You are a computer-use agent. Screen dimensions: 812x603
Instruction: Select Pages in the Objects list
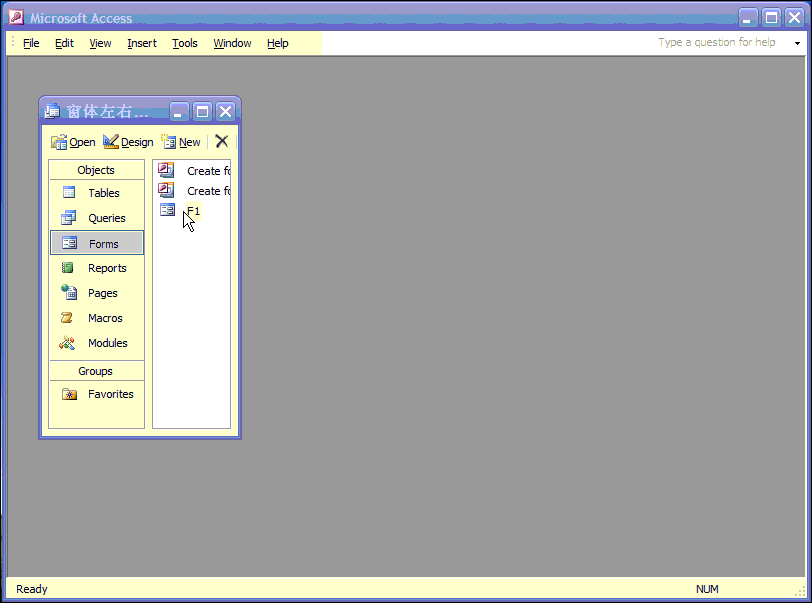pyautogui.click(x=97, y=293)
